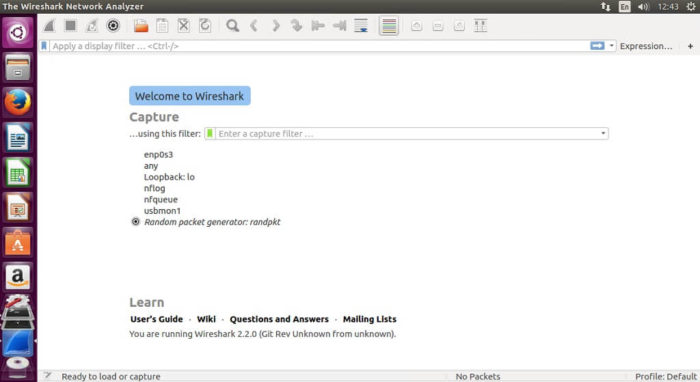
Task: Go forward to next packet
Action: (x=275, y=26)
